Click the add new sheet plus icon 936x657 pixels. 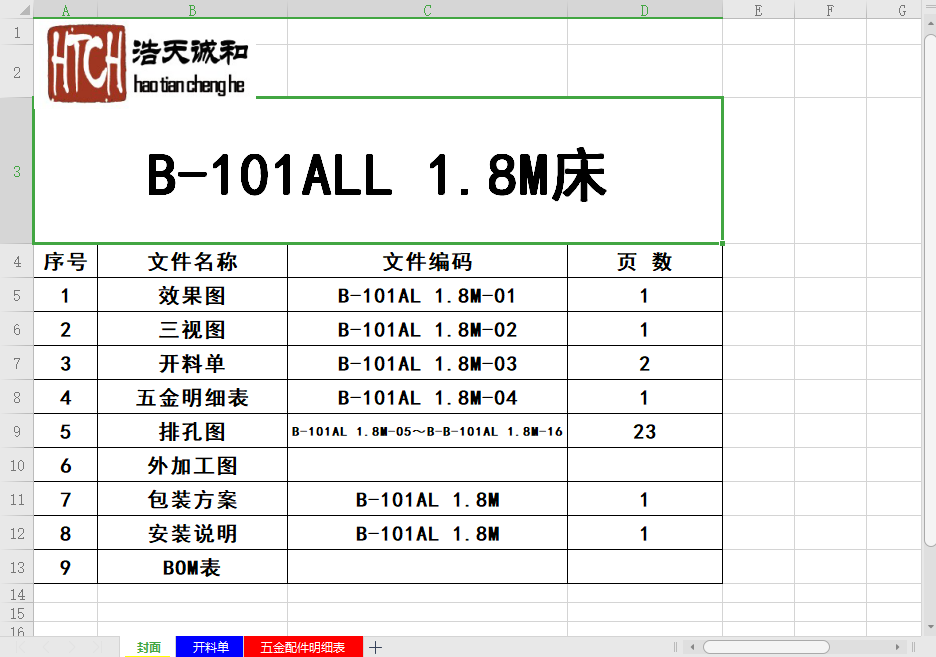click(376, 647)
